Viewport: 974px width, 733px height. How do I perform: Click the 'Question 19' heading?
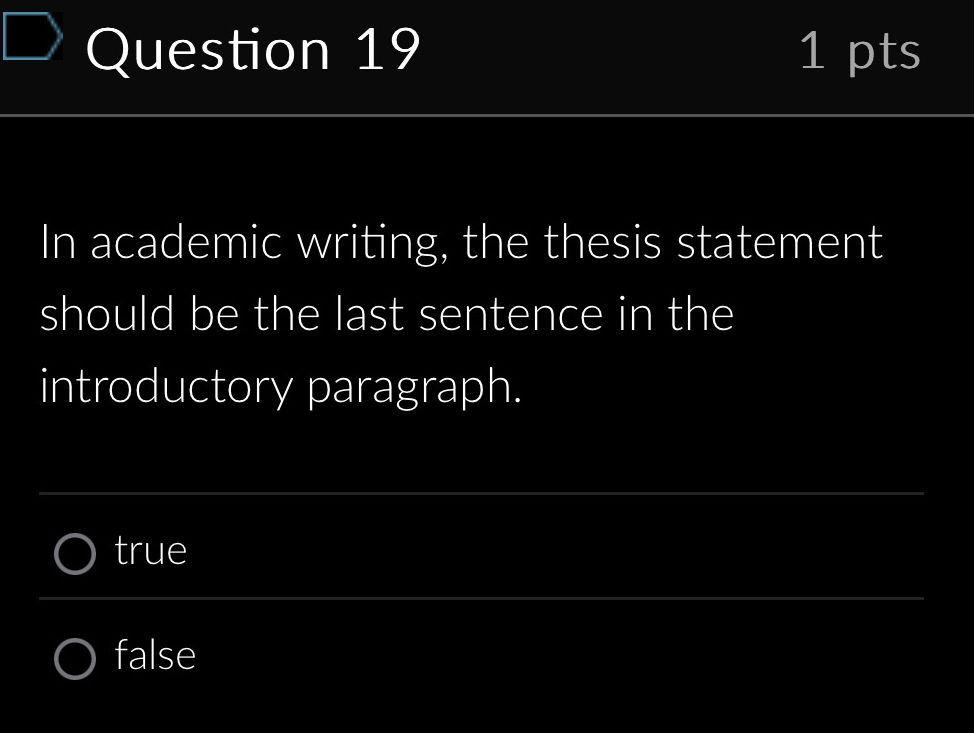tap(254, 48)
